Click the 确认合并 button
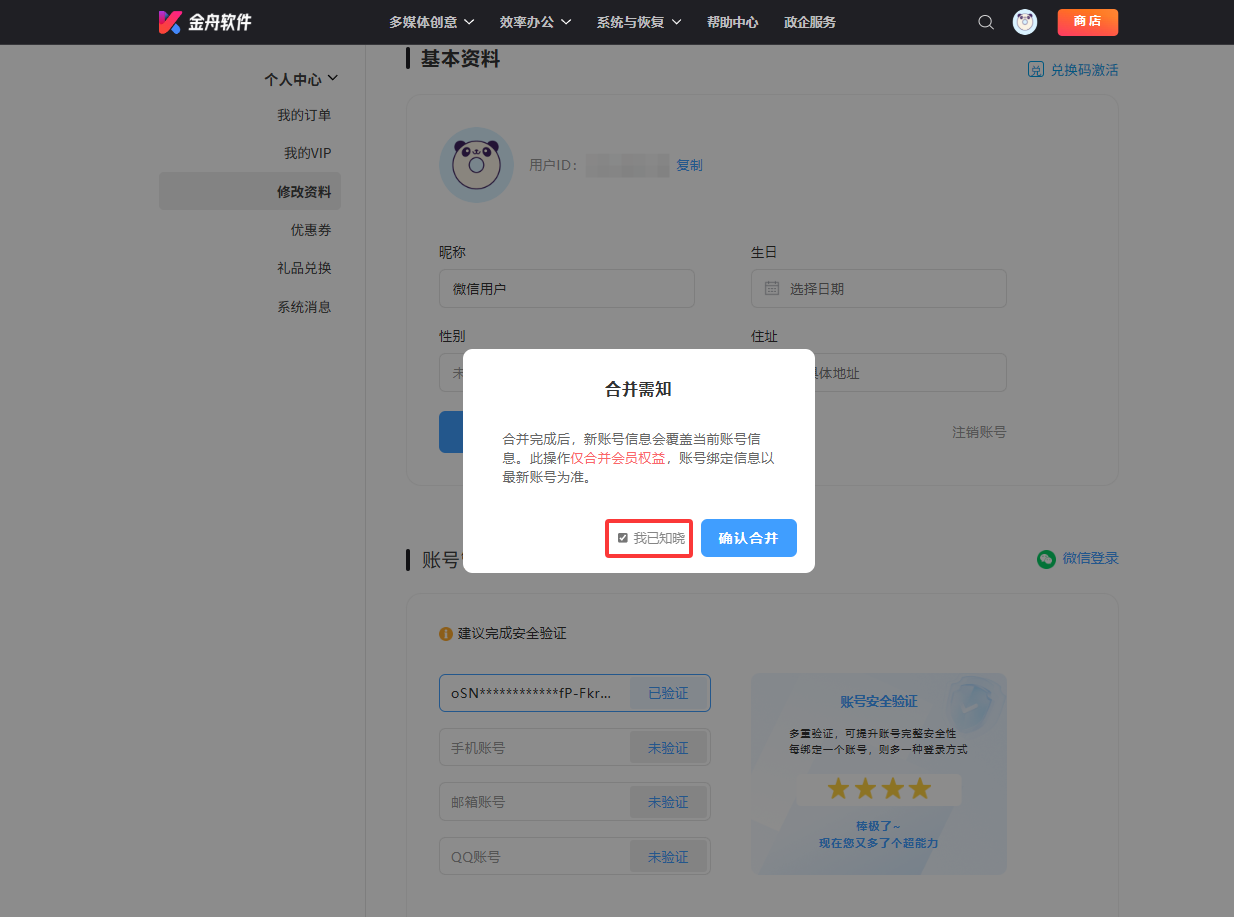This screenshot has height=917, width=1234. [748, 538]
